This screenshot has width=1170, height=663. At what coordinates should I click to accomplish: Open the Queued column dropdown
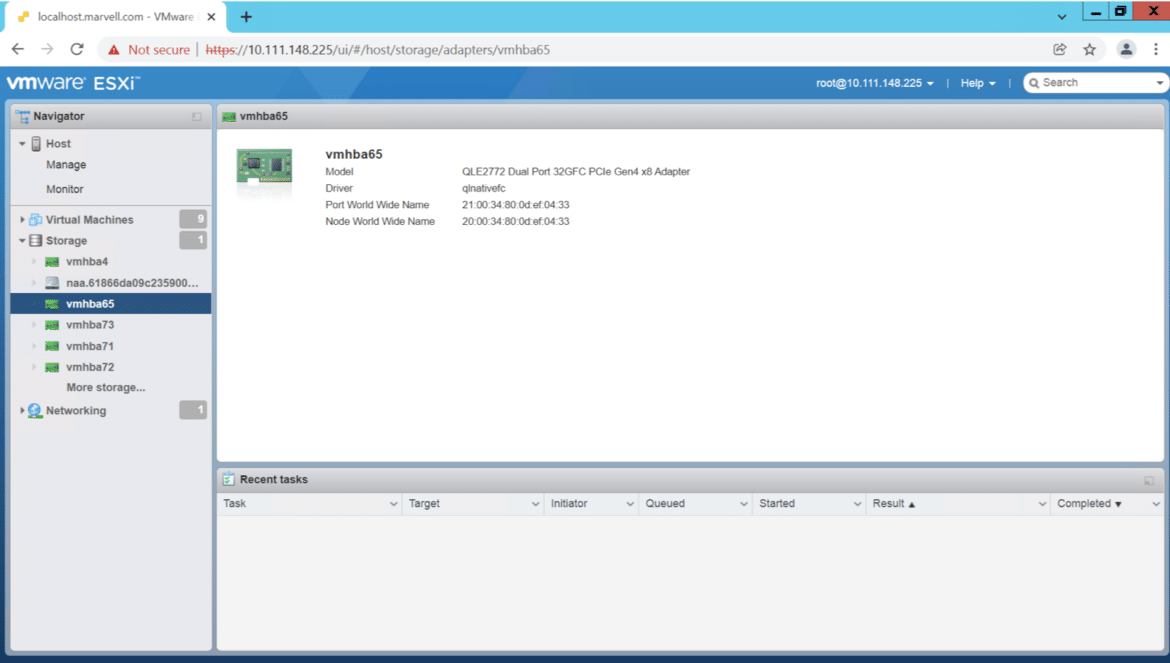[x=743, y=504]
